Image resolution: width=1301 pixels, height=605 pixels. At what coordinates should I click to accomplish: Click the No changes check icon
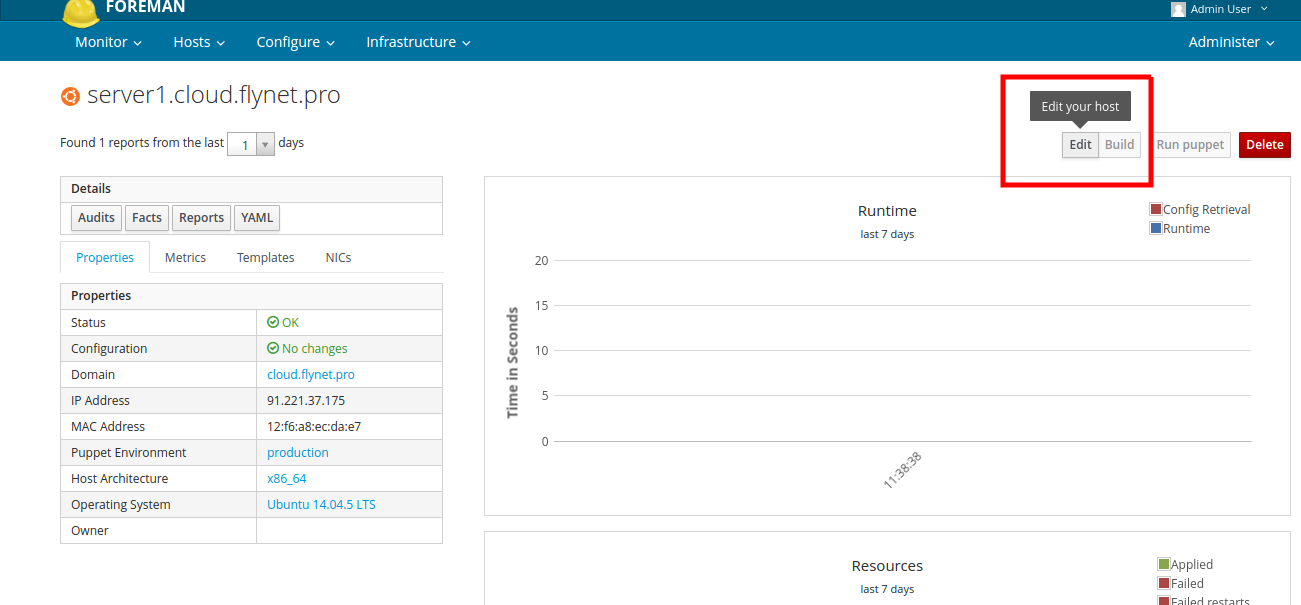[x=273, y=348]
